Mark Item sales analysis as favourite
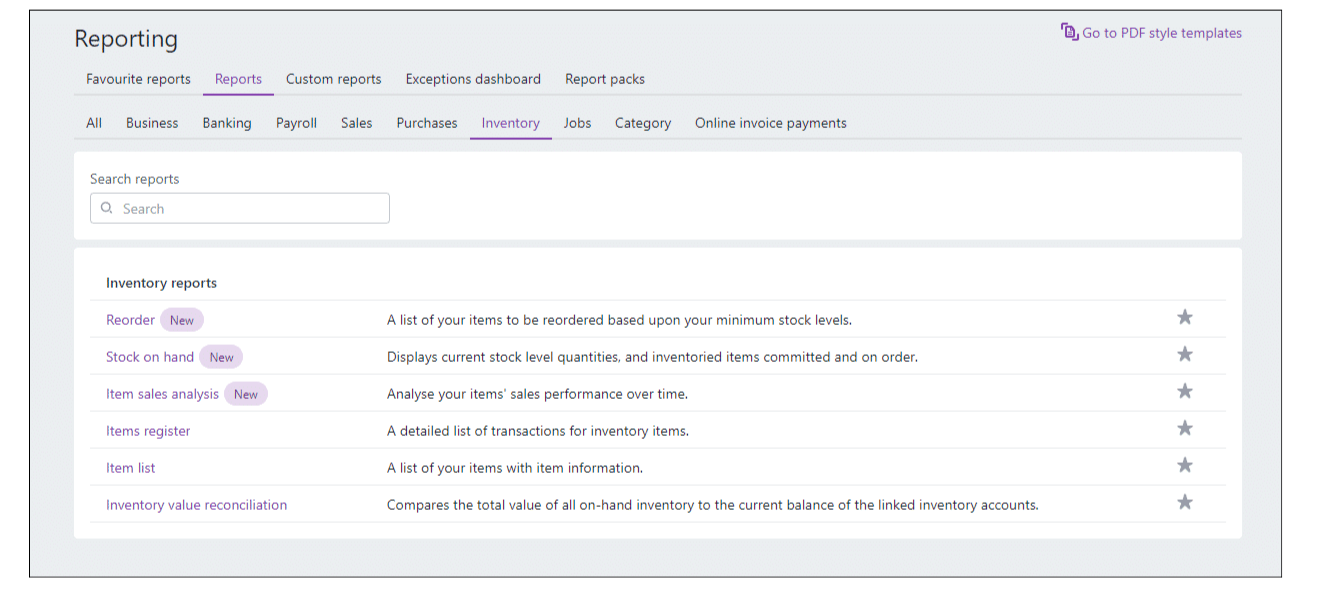Image resolution: width=1331 pixels, height=609 pixels. point(1185,391)
